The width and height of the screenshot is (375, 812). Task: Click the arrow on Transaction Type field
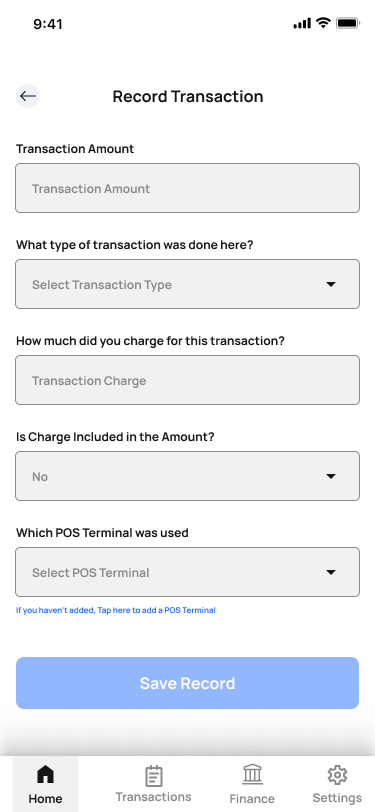coord(331,284)
